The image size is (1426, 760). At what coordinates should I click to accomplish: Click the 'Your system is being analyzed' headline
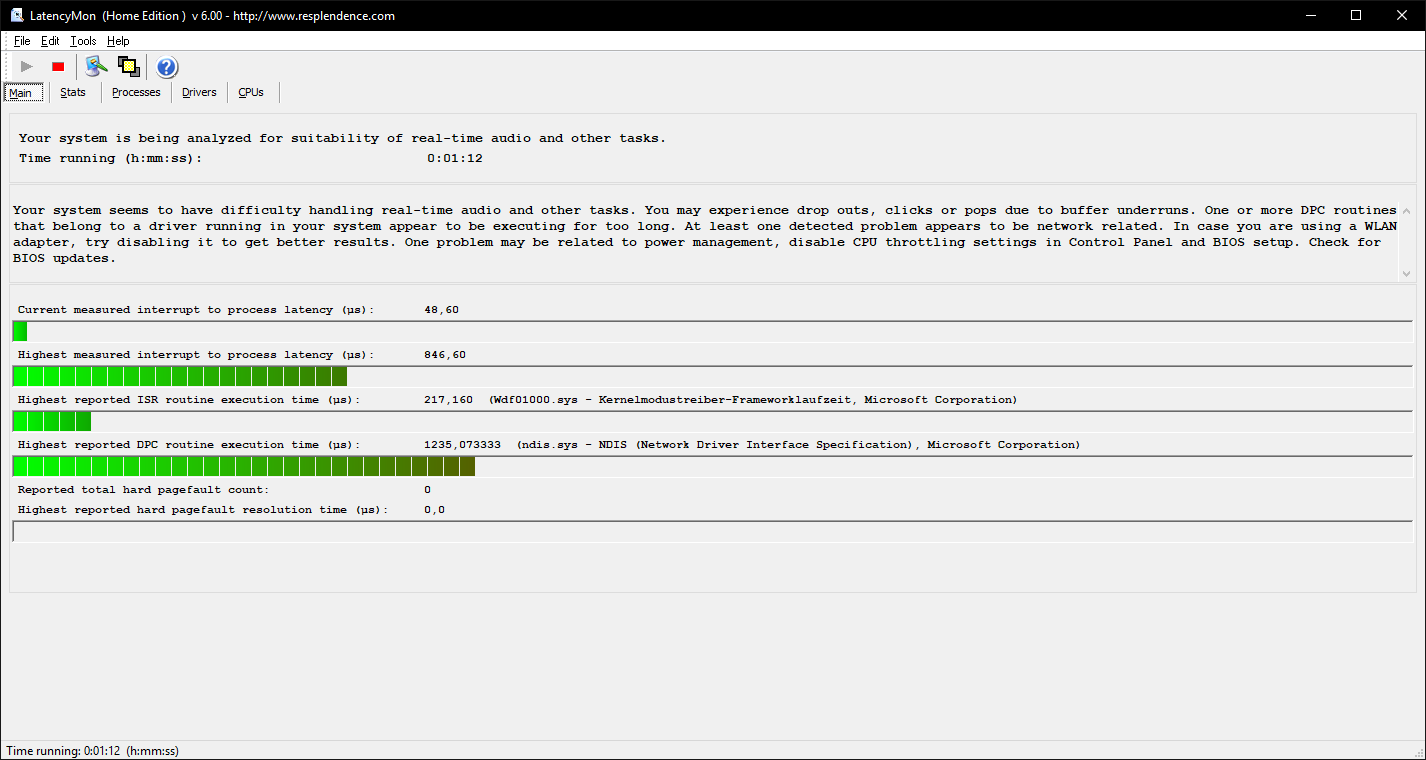coord(342,138)
